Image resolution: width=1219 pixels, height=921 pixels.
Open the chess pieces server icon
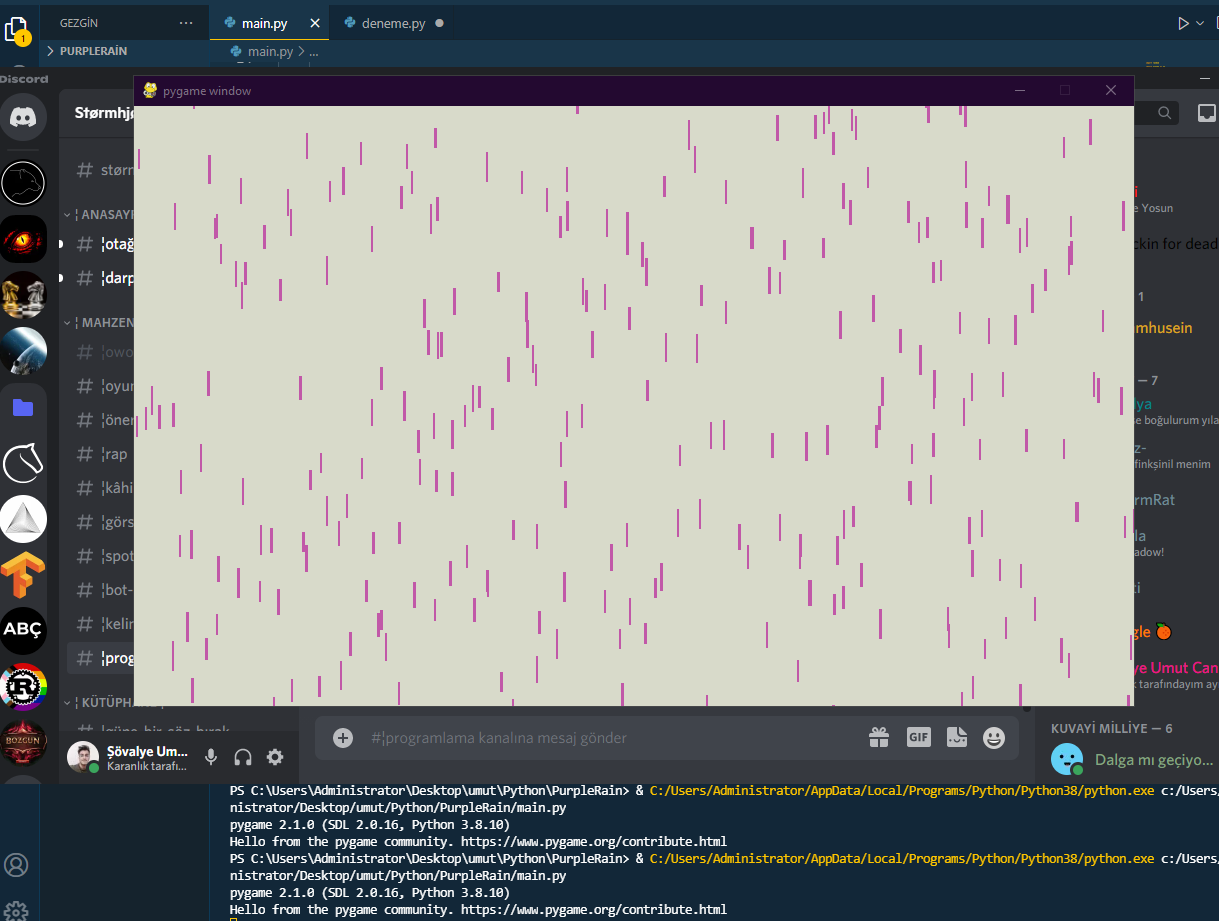(23, 295)
